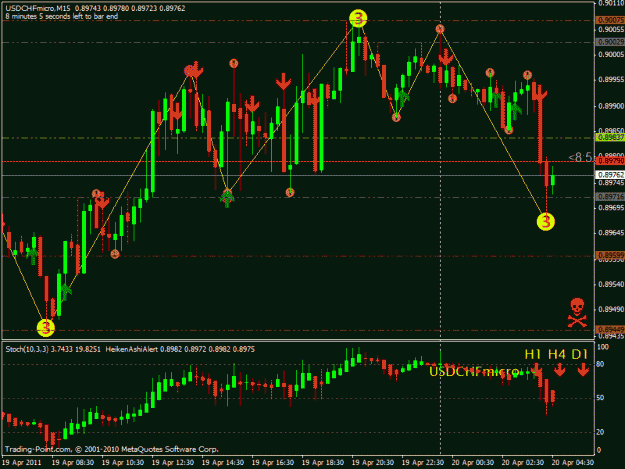Viewport: 625px width, 469px height.
Task: Click the red down arrow under D1
Action: pyautogui.click(x=583, y=370)
